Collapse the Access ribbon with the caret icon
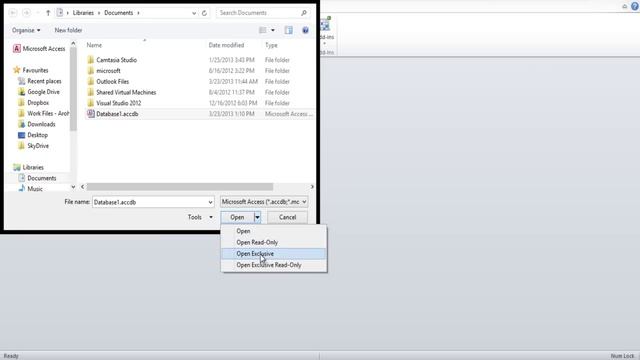 click(x=624, y=6)
